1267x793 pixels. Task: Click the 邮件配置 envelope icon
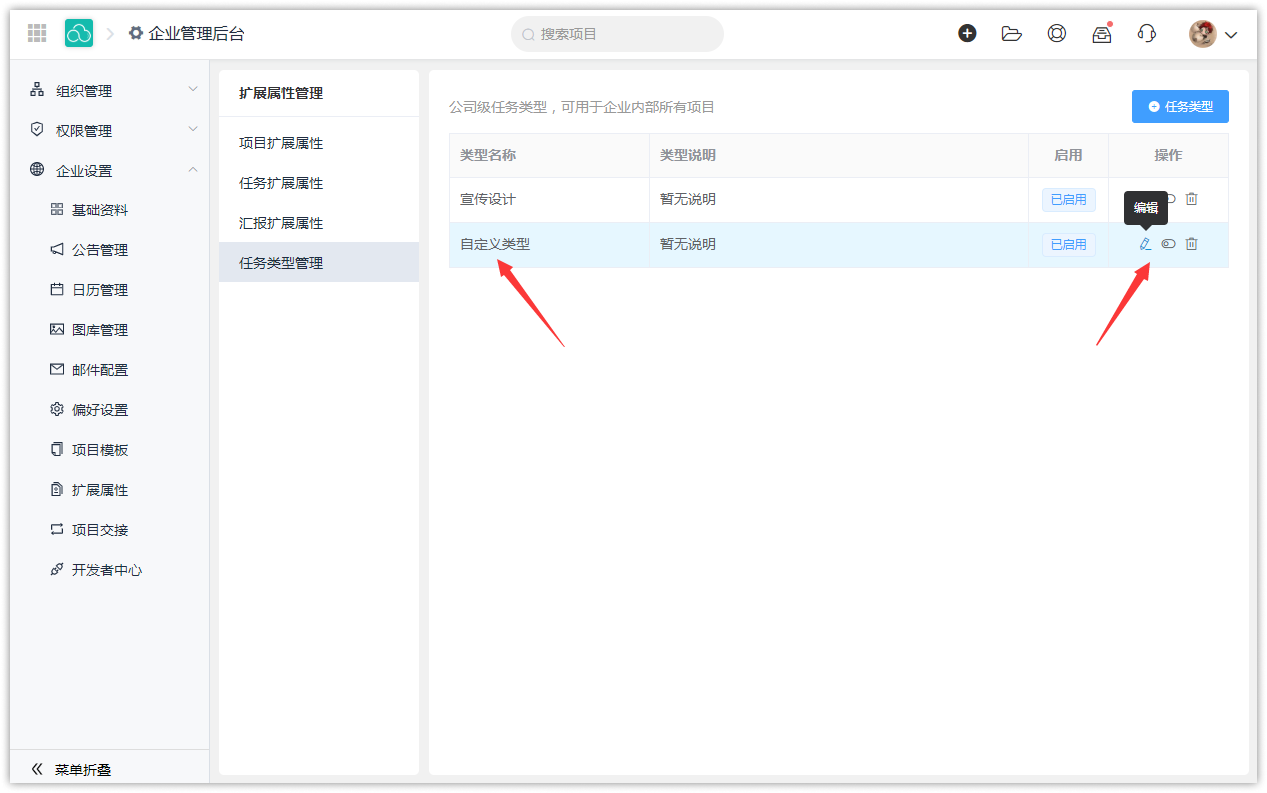tap(57, 370)
